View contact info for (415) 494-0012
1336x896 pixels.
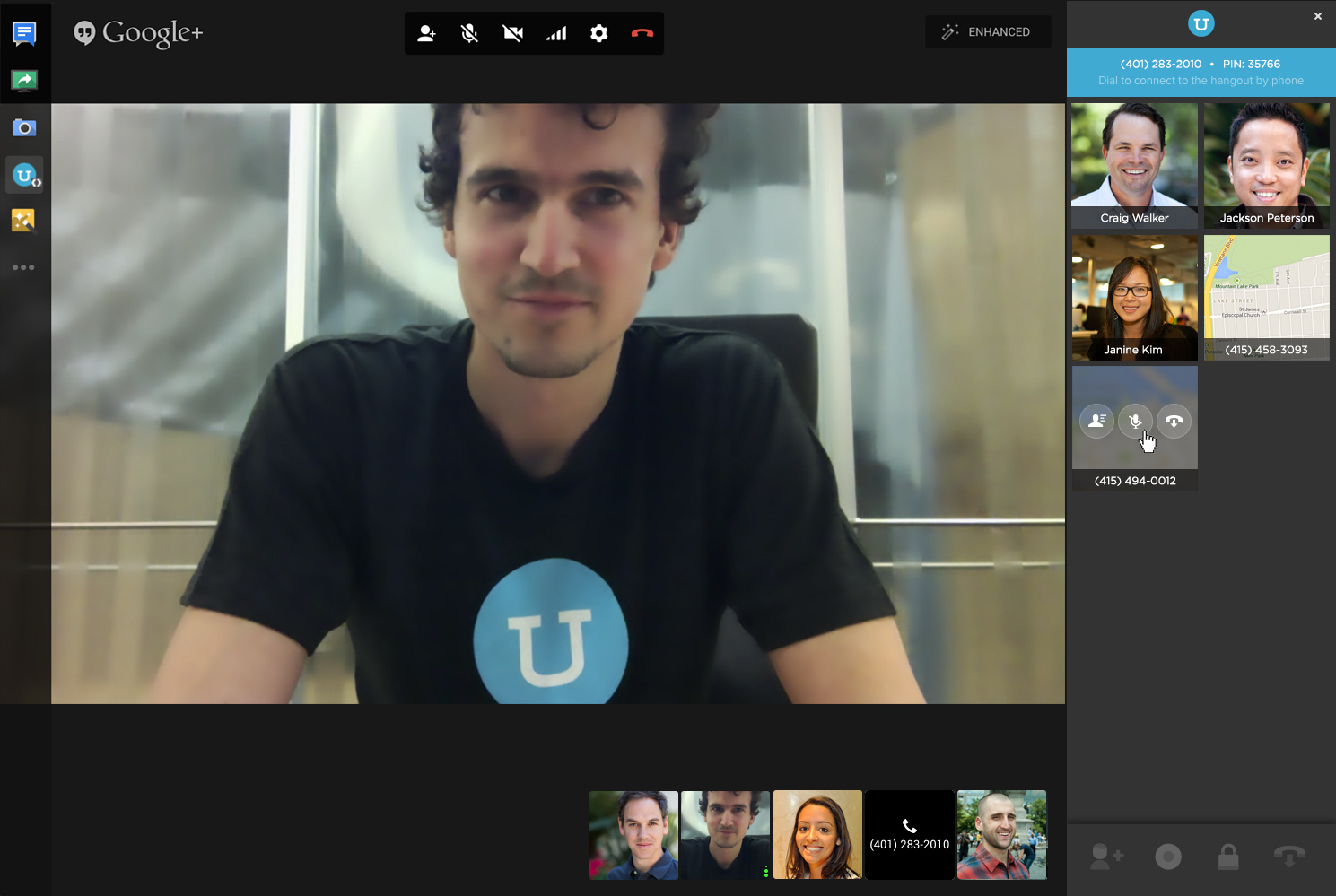[1096, 421]
